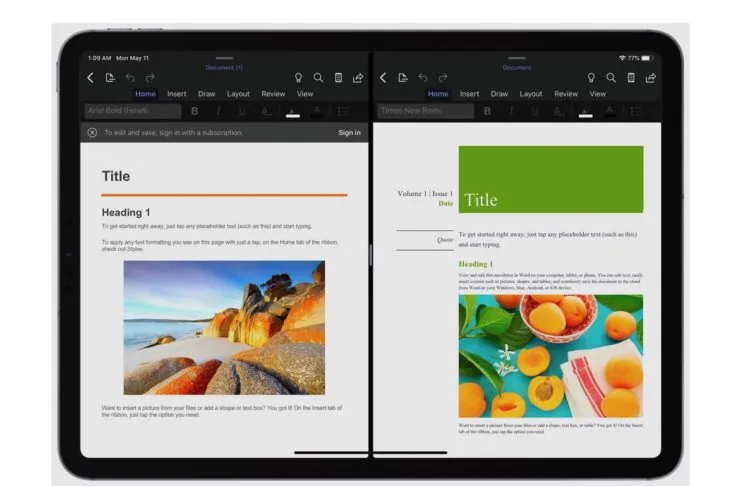Open file menu icon in right document
The height and width of the screenshot is (486, 741).
[x=403, y=78]
